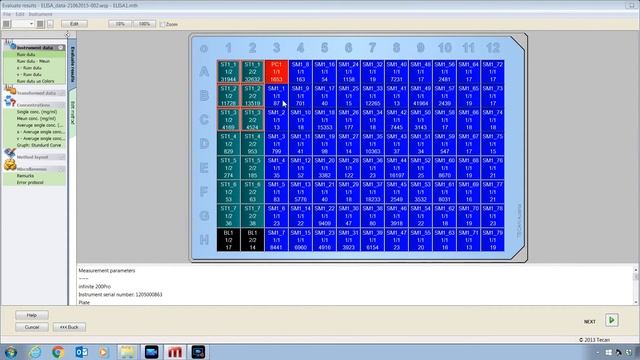Image resolution: width=640 pixels, height=360 pixels.
Task: Click the ST1_7 2/2 well G2
Action: coord(252,216)
